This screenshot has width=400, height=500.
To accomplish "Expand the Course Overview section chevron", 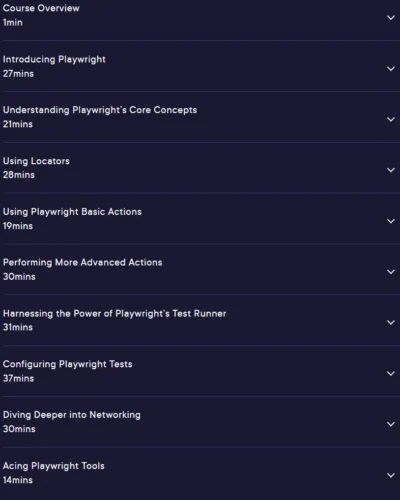I will point(391,17).
